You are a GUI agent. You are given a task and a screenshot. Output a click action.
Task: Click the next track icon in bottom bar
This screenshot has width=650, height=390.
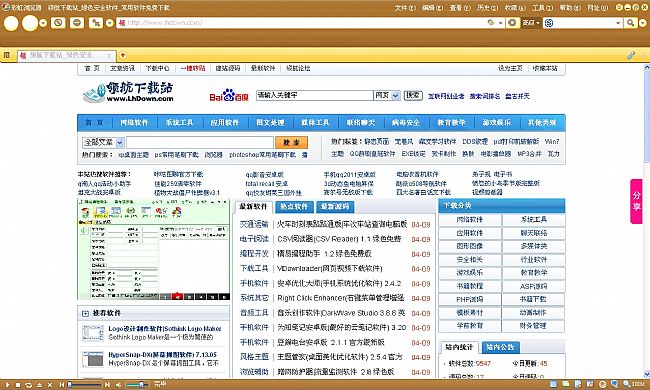click(x=107, y=385)
